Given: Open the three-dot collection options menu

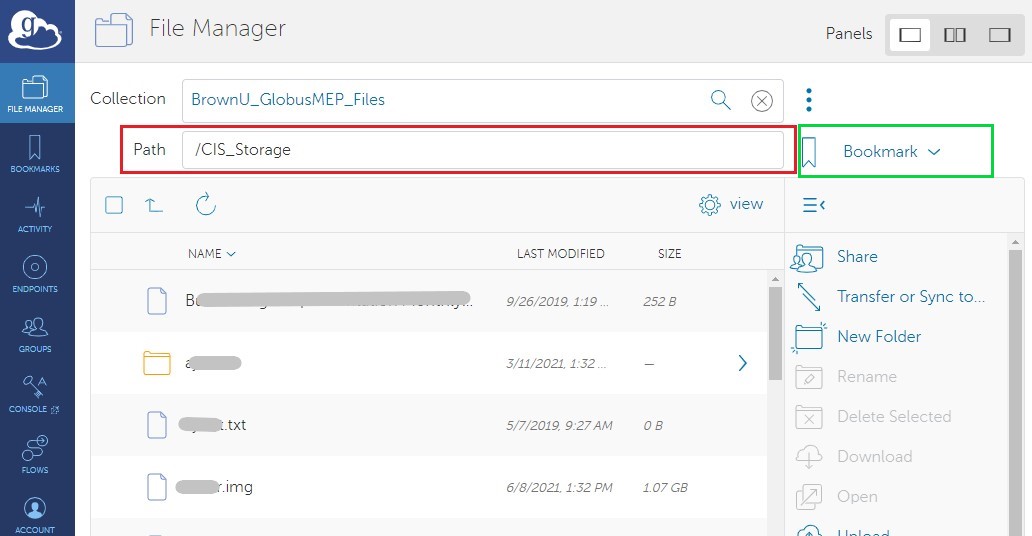Looking at the screenshot, I should (809, 100).
